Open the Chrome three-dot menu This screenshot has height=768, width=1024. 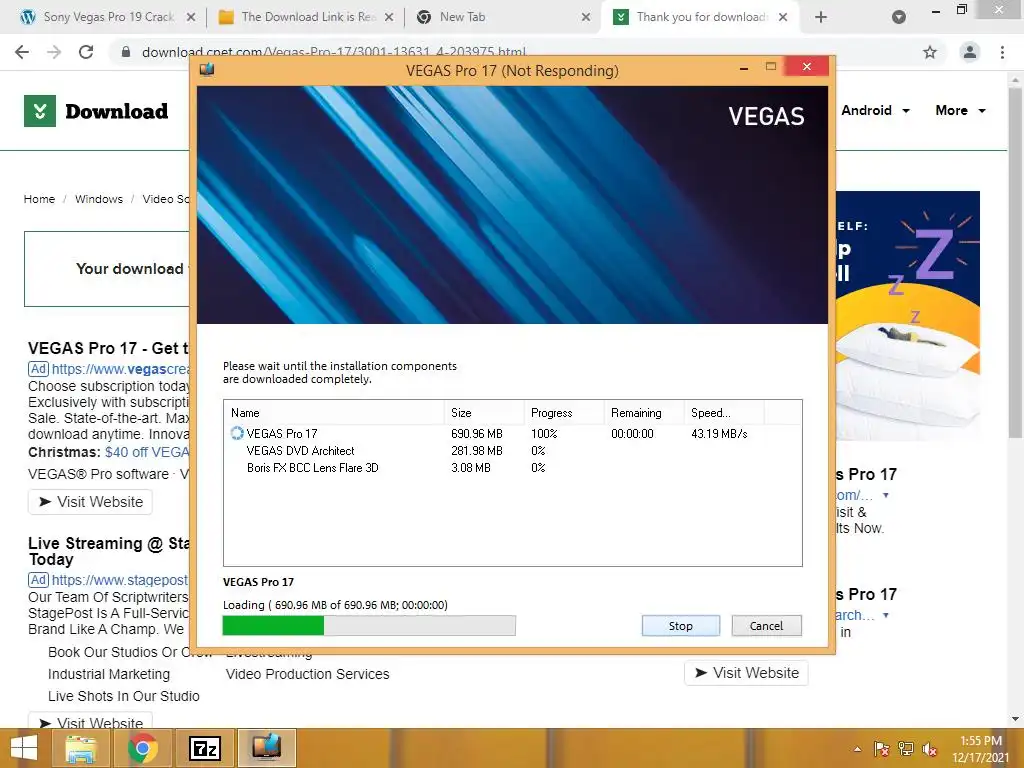pos(1002,52)
